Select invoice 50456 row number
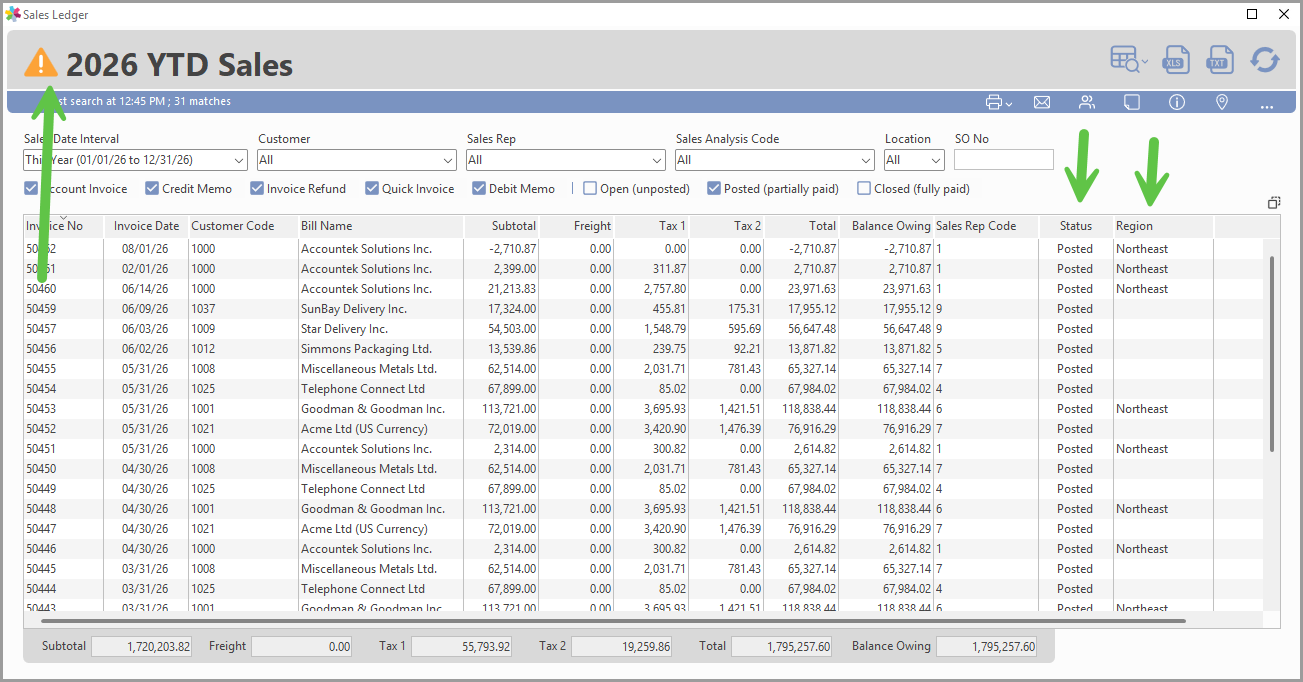This screenshot has width=1303, height=682. [41, 349]
